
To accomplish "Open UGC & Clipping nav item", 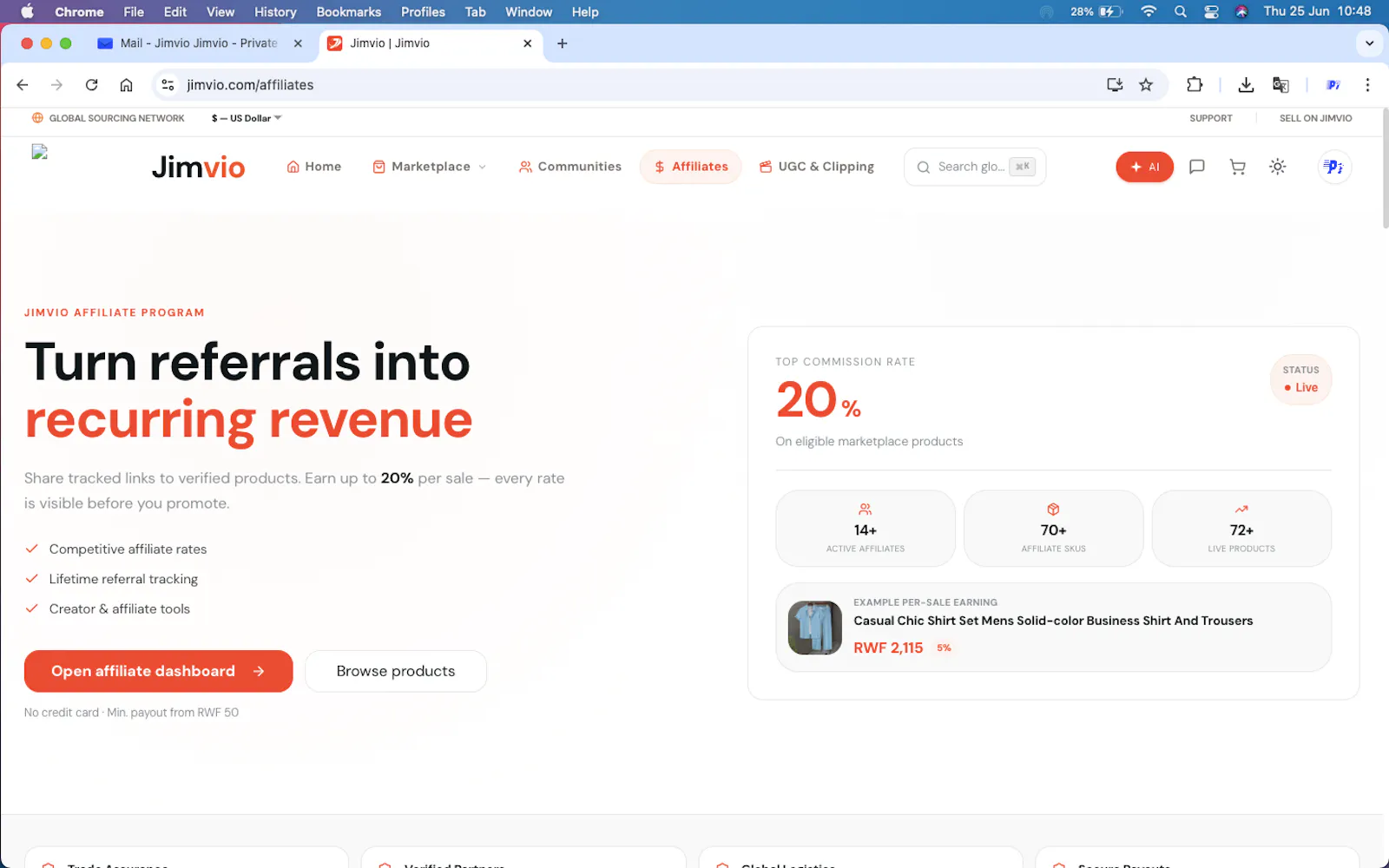I will coord(817,167).
